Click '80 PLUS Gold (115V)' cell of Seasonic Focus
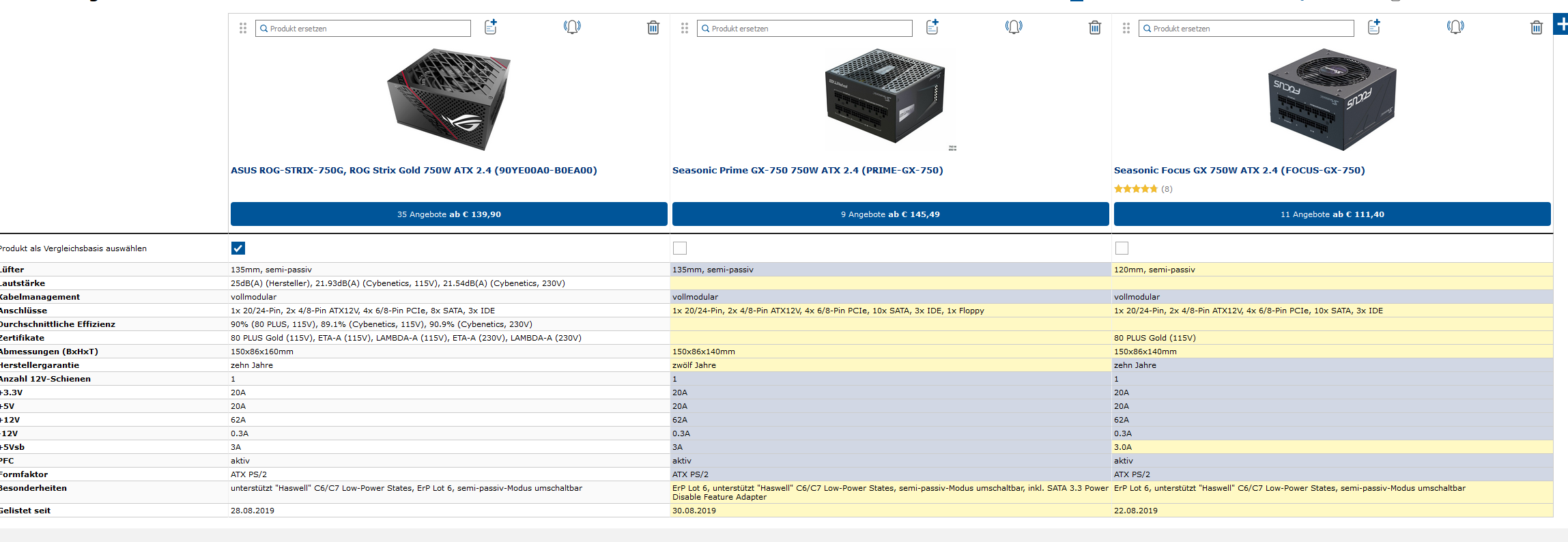This screenshot has height=542, width=1568. [x=1332, y=338]
